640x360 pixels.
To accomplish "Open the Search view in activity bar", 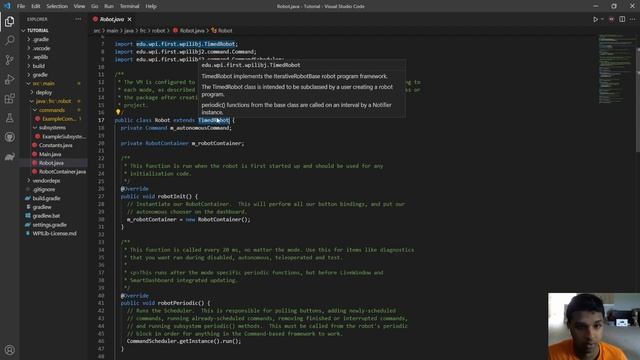I will [x=9, y=40].
